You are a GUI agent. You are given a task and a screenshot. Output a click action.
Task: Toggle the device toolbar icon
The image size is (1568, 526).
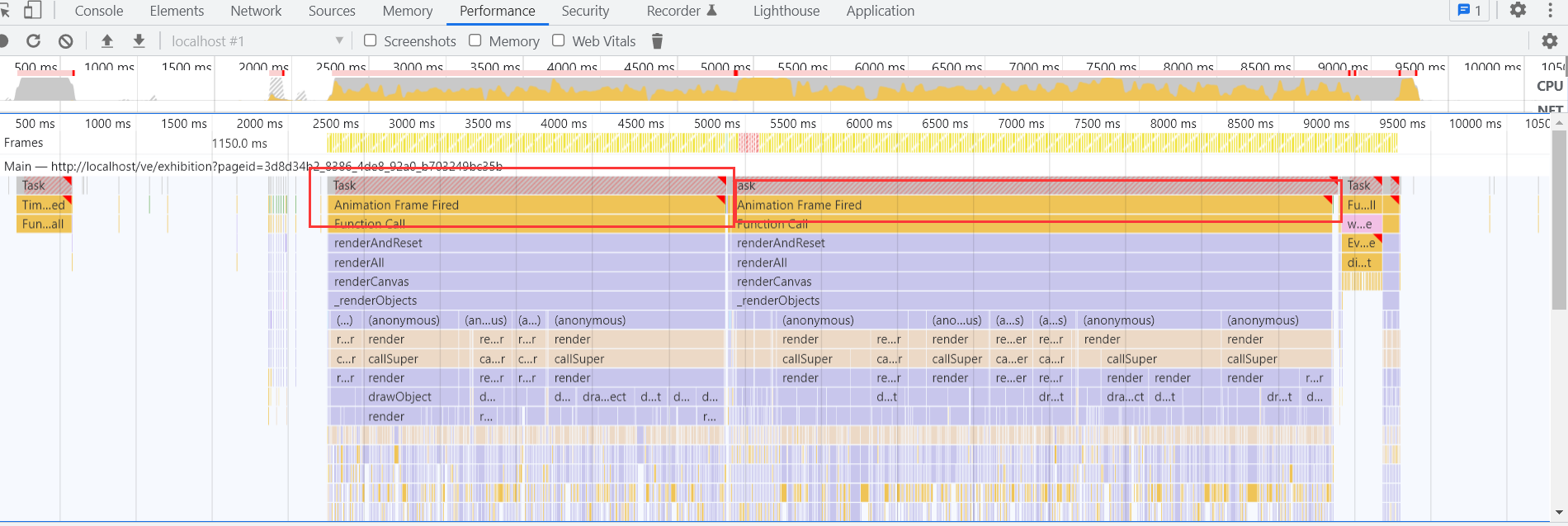(x=32, y=11)
